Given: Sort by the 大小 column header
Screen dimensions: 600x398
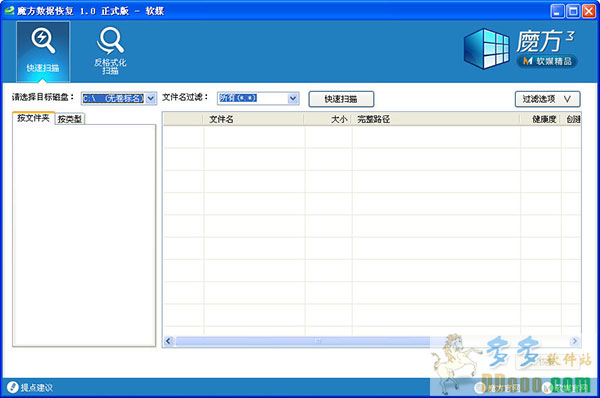Looking at the screenshot, I should point(328,119).
